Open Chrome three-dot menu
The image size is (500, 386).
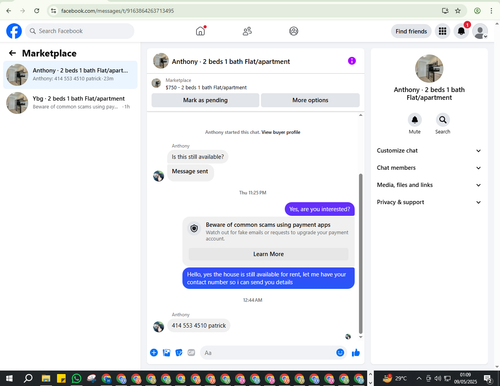click(x=491, y=11)
